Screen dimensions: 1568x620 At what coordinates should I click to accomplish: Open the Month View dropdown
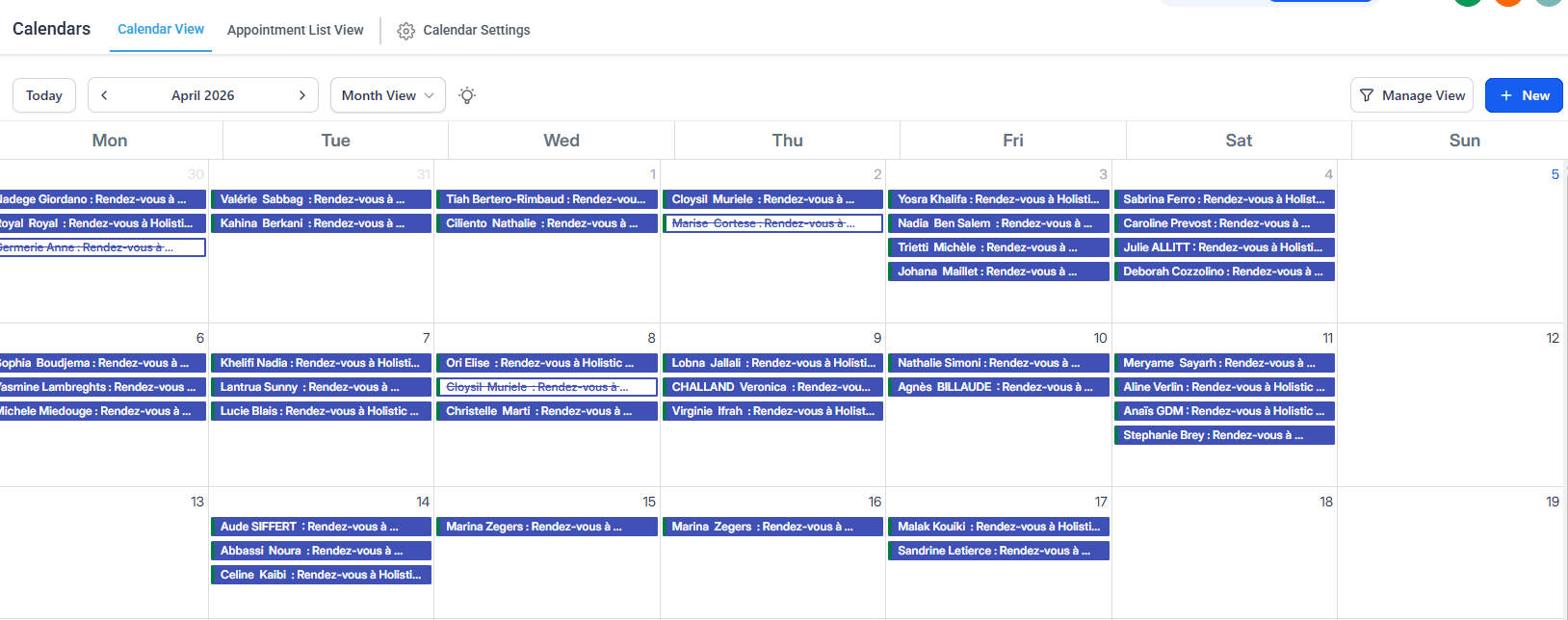[x=387, y=94]
